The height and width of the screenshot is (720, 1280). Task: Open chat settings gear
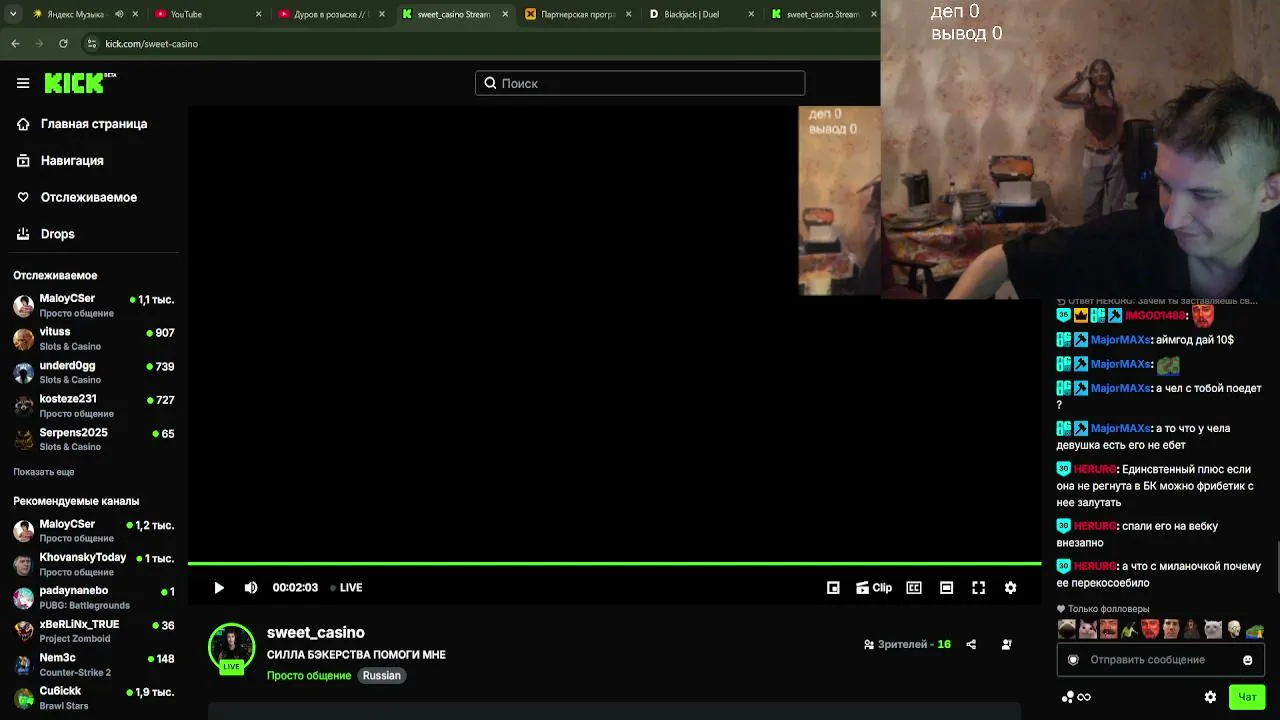pyautogui.click(x=1210, y=697)
